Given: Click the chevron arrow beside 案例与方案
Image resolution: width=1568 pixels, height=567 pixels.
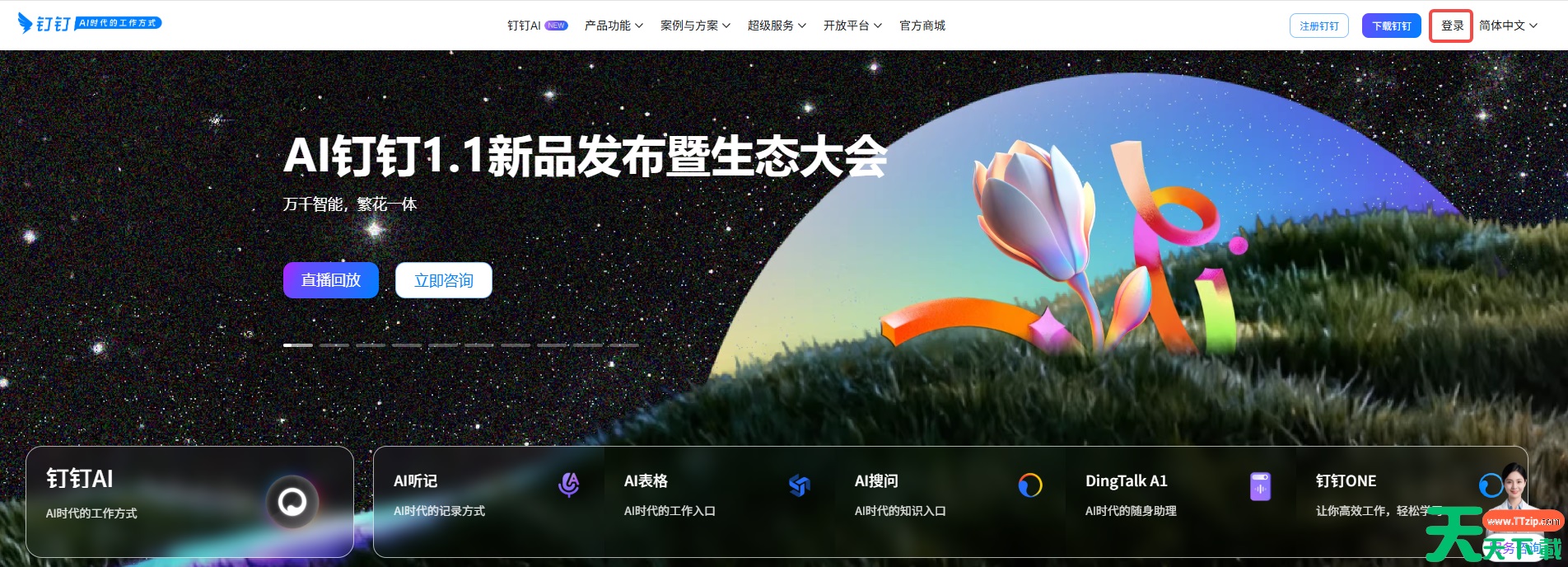Looking at the screenshot, I should 726,26.
